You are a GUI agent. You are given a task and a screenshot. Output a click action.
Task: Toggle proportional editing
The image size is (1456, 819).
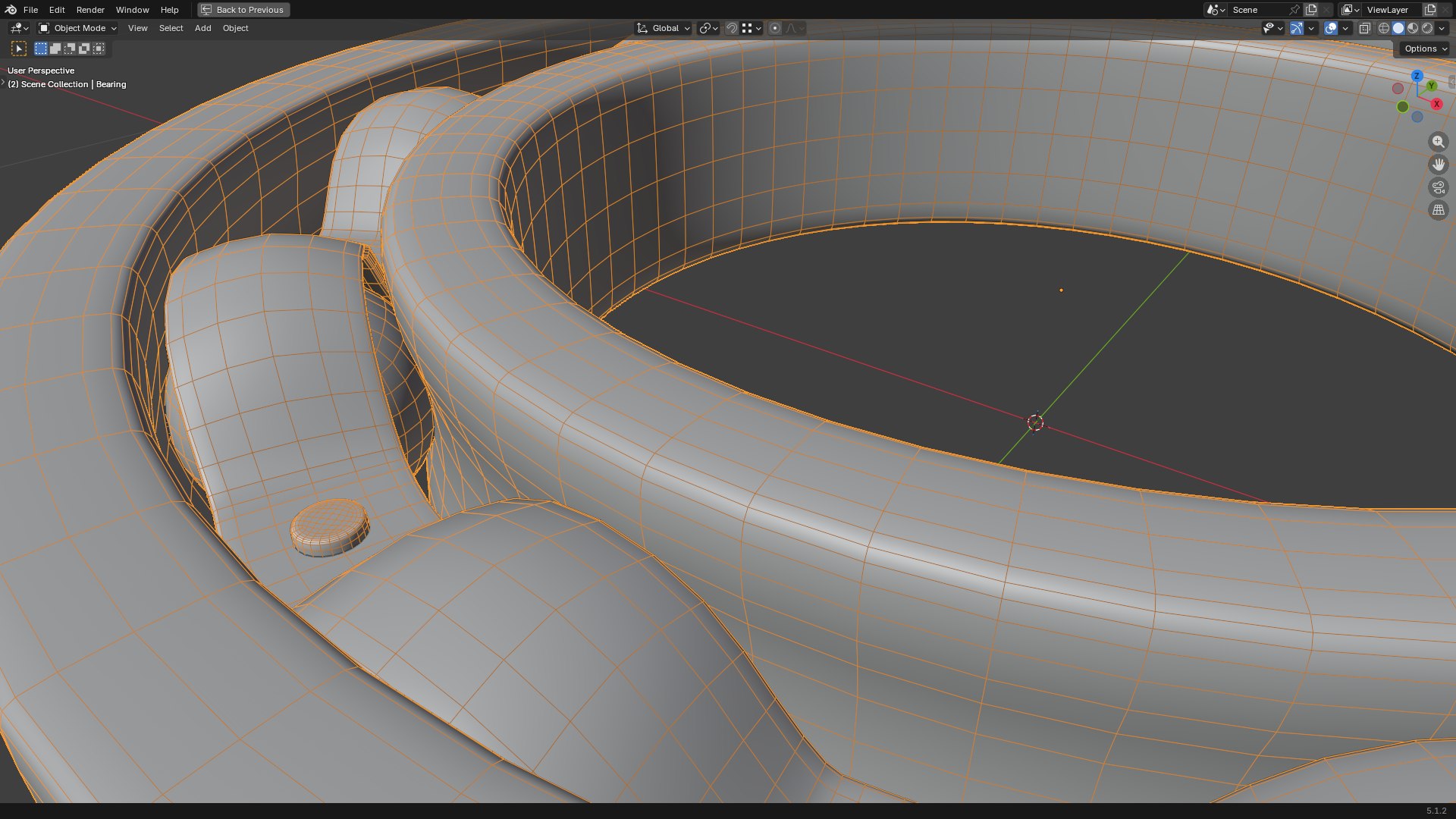[775, 28]
